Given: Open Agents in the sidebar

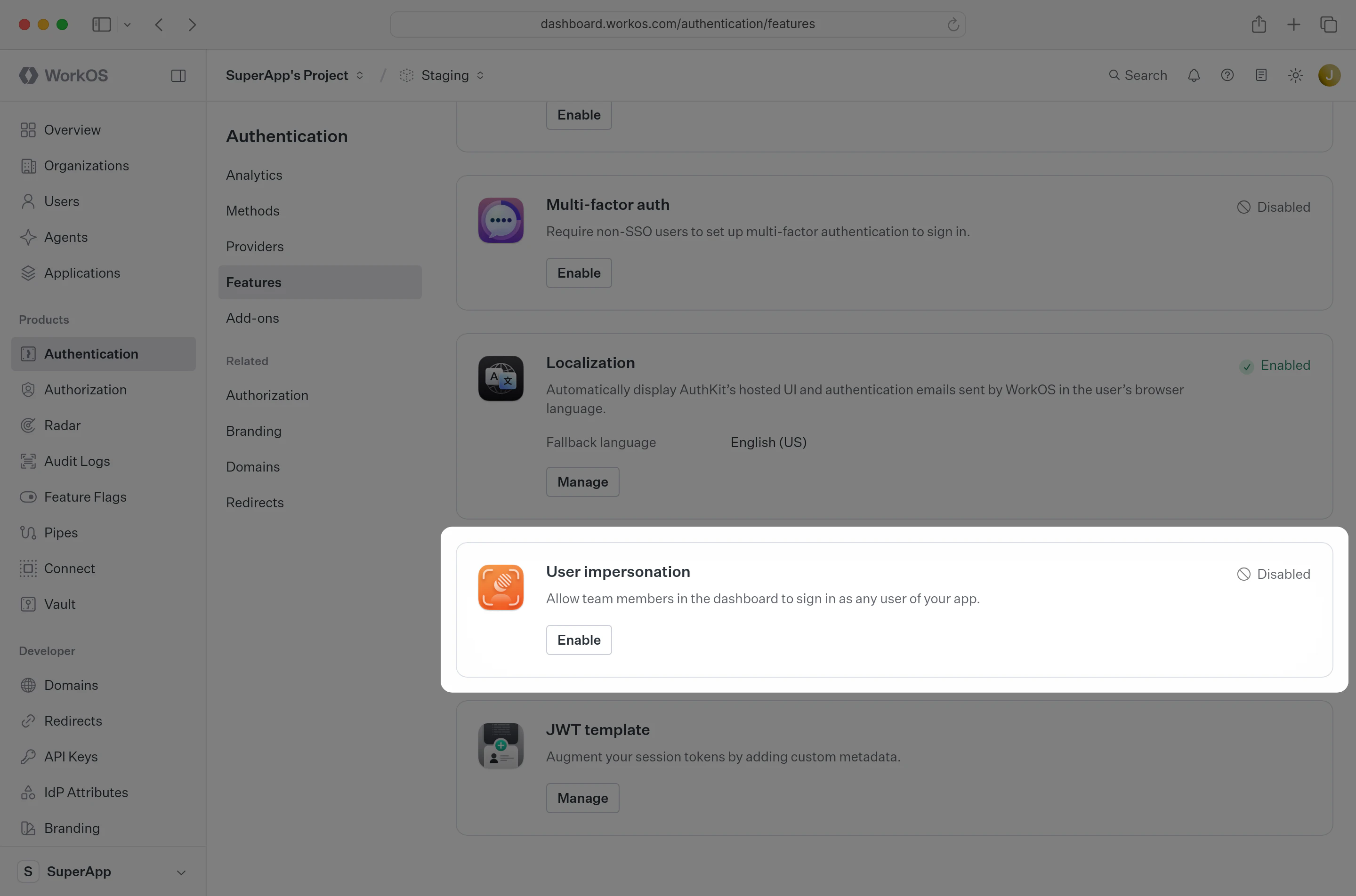Looking at the screenshot, I should pos(104,237).
